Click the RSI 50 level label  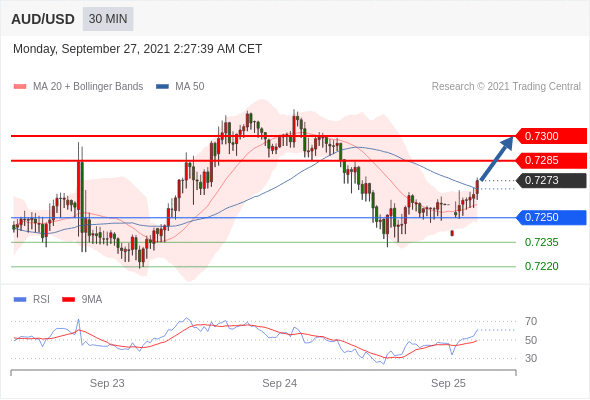pos(531,340)
